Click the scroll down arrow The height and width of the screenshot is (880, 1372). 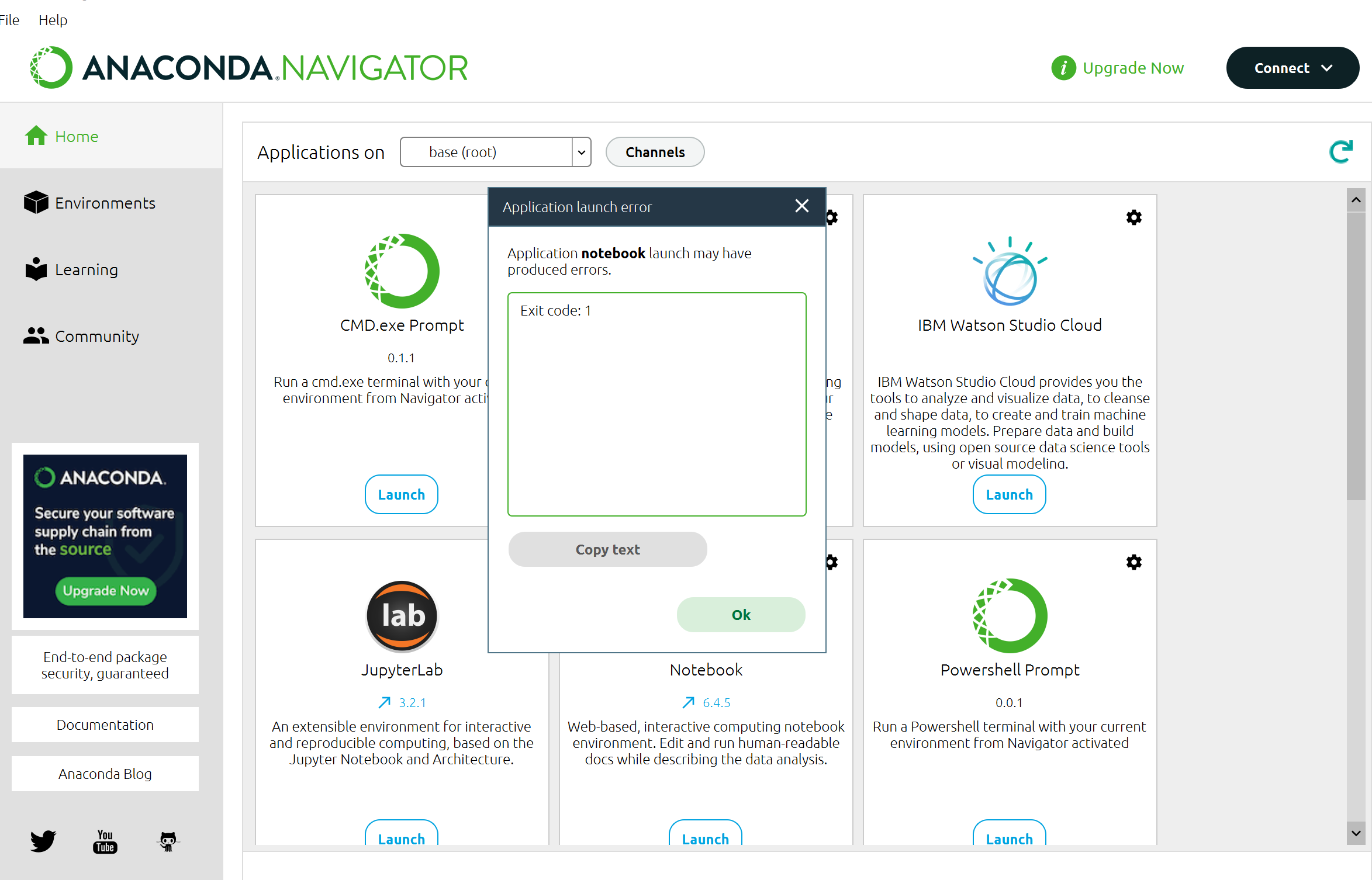[x=1356, y=833]
